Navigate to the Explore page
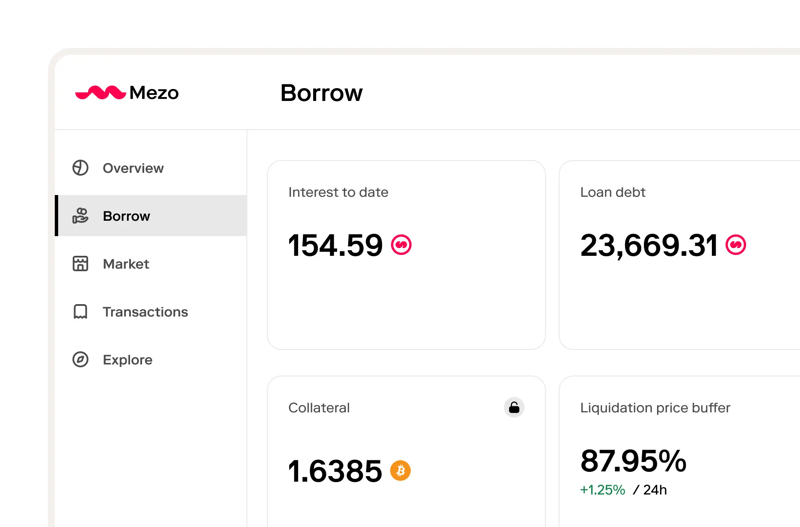Screen dimensions: 800x527 click(128, 360)
